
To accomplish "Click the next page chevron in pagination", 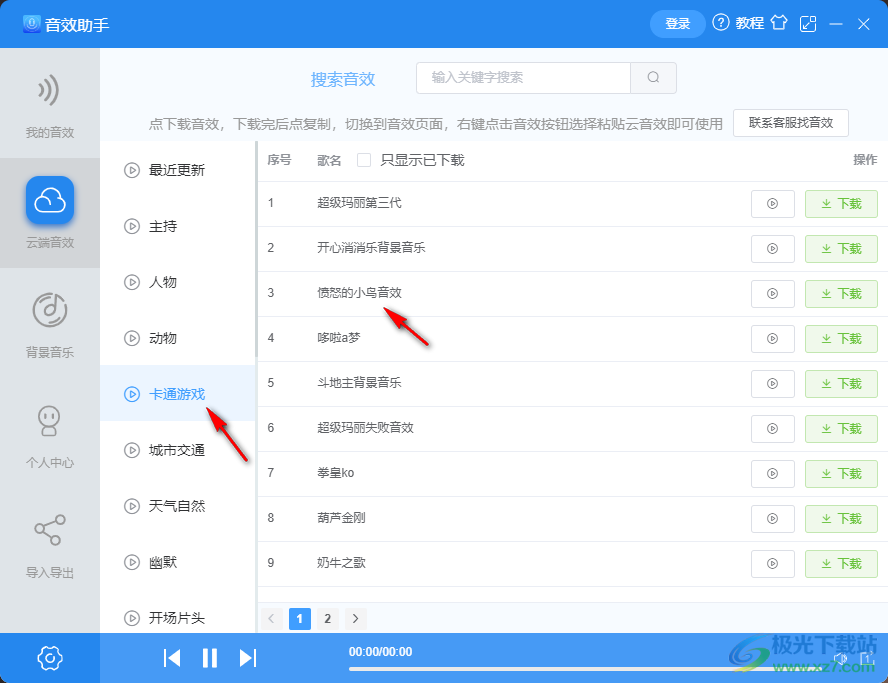I will pos(355,619).
